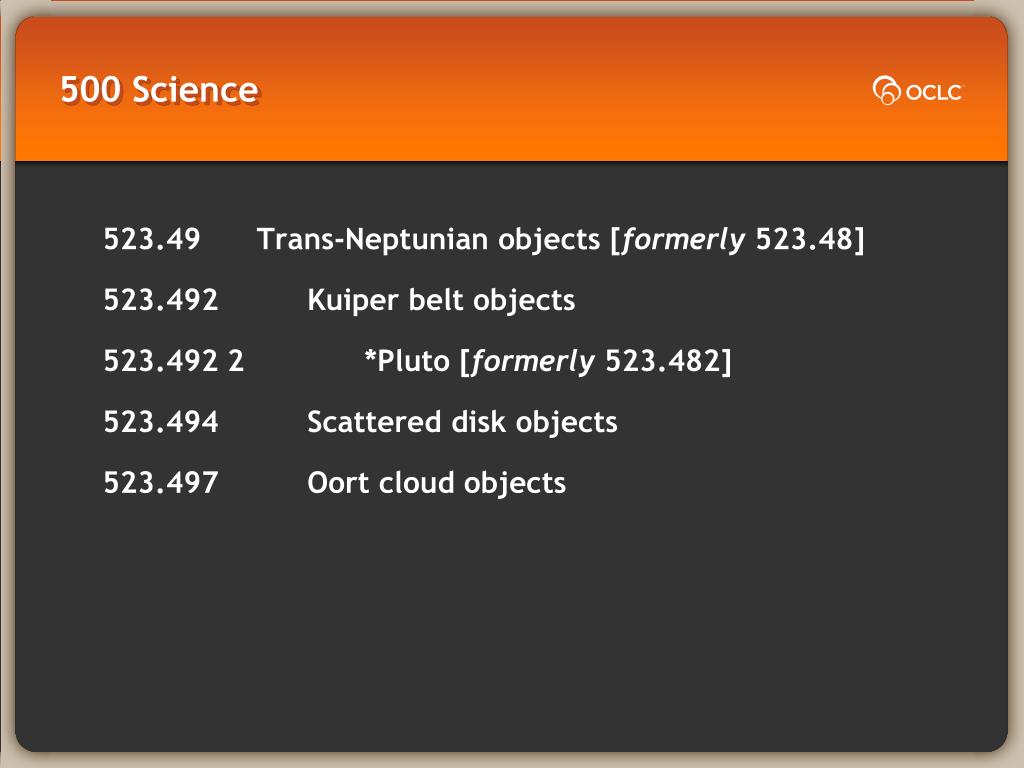Select 'Kuiper belt objects' entry

pyautogui.click(x=441, y=300)
